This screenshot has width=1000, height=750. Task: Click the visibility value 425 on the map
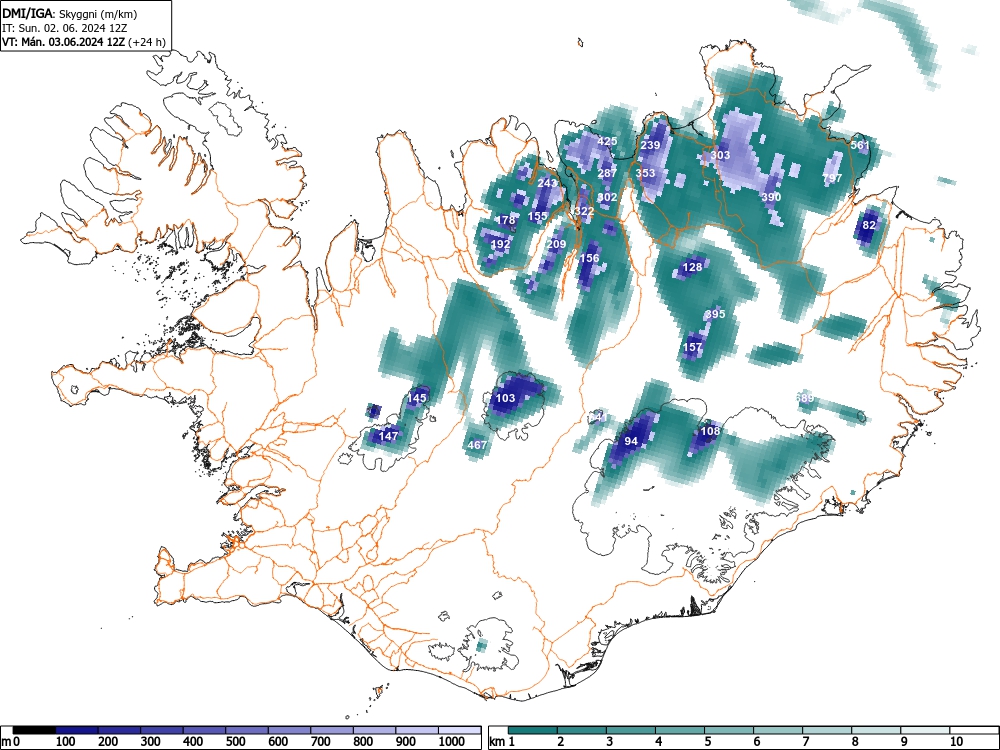[607, 141]
